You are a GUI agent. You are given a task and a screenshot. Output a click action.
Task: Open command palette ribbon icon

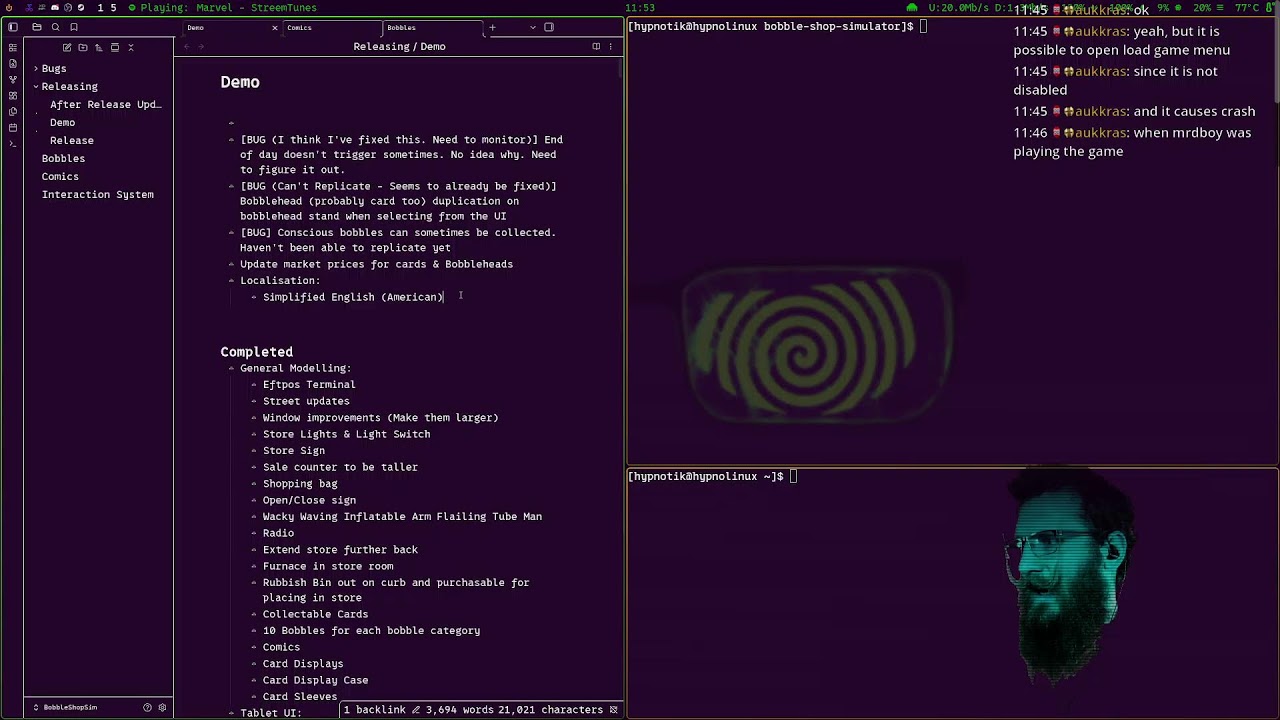click(x=12, y=143)
